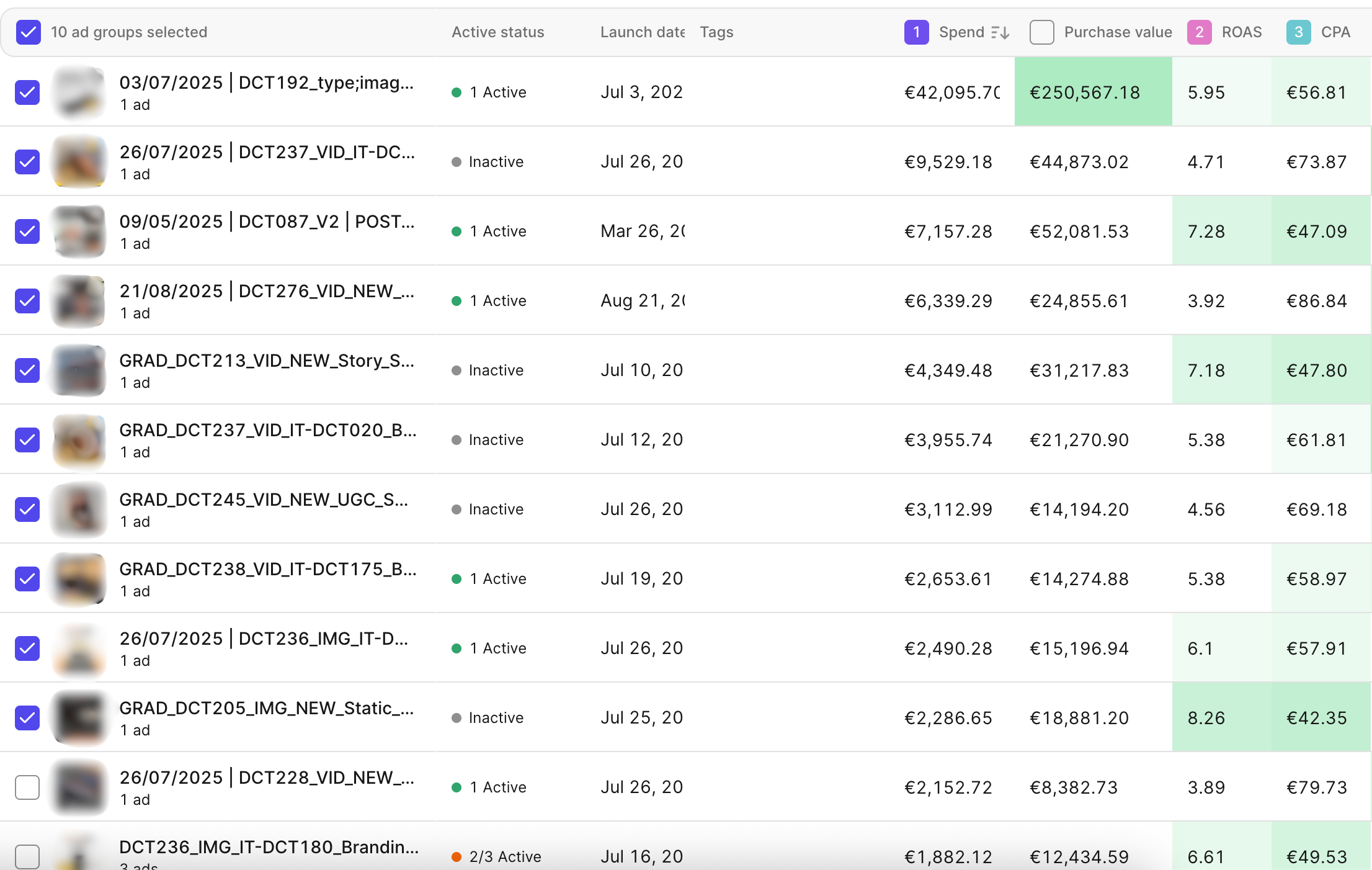This screenshot has height=870, width=1372.
Task: Uncheck the 03/07/2025 DCT192 row checkbox
Action: 27,92
